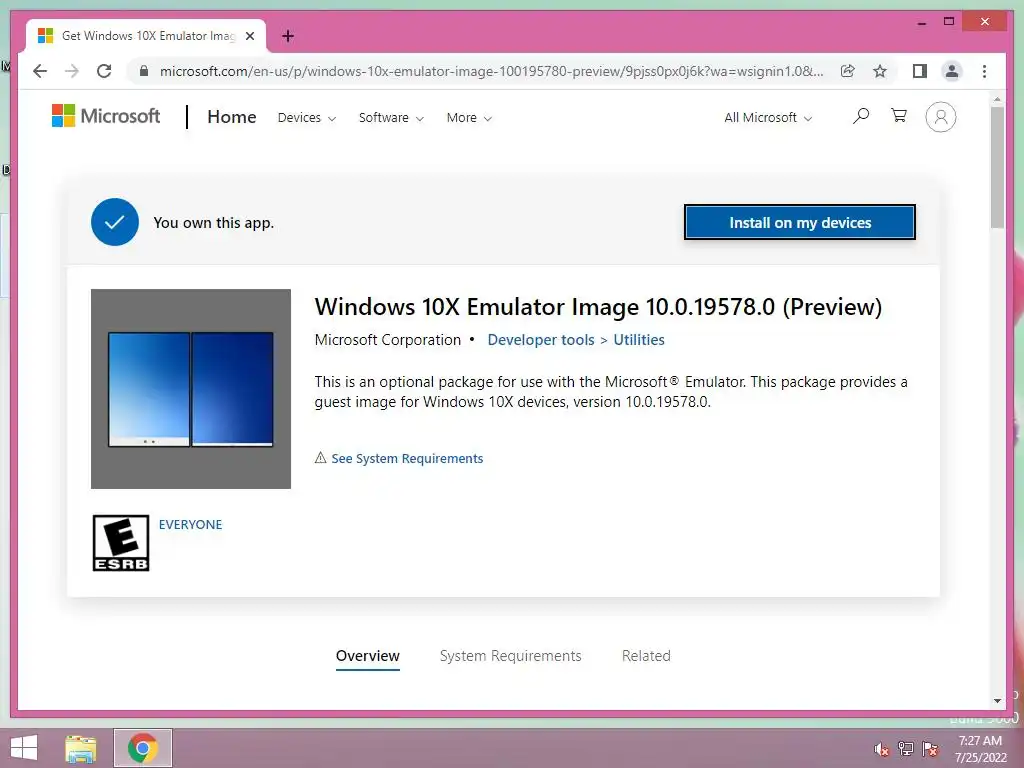Sign in via account avatar icon

tap(940, 117)
